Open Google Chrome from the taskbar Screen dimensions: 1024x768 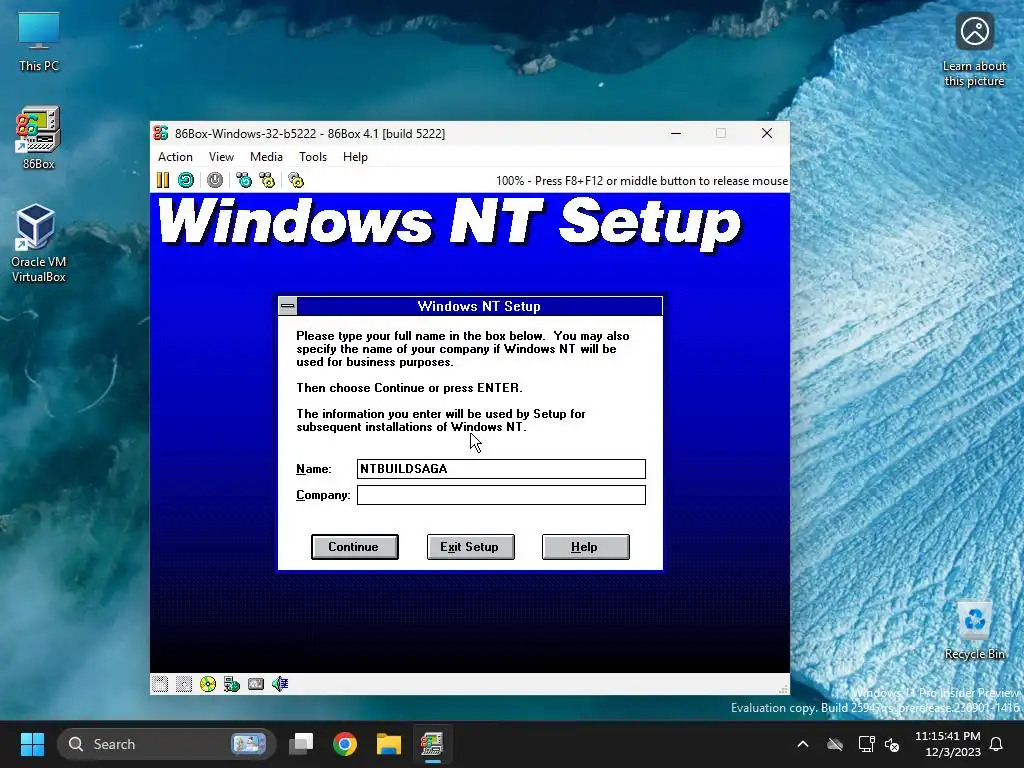point(345,744)
